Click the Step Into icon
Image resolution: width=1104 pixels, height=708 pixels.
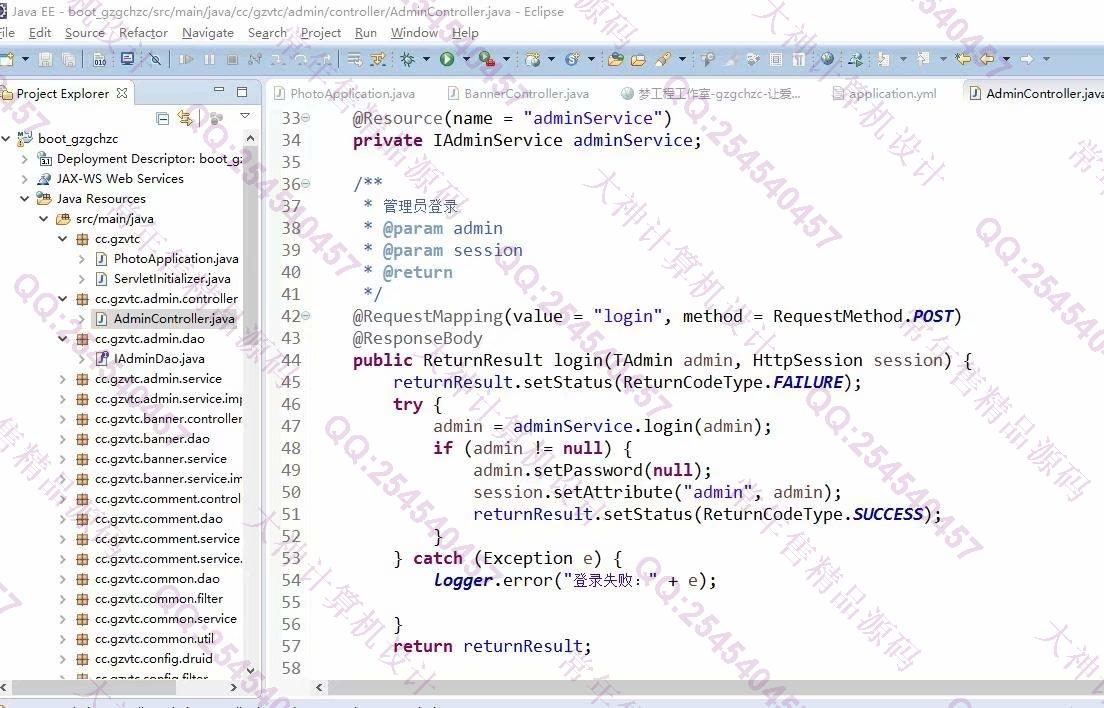278,60
